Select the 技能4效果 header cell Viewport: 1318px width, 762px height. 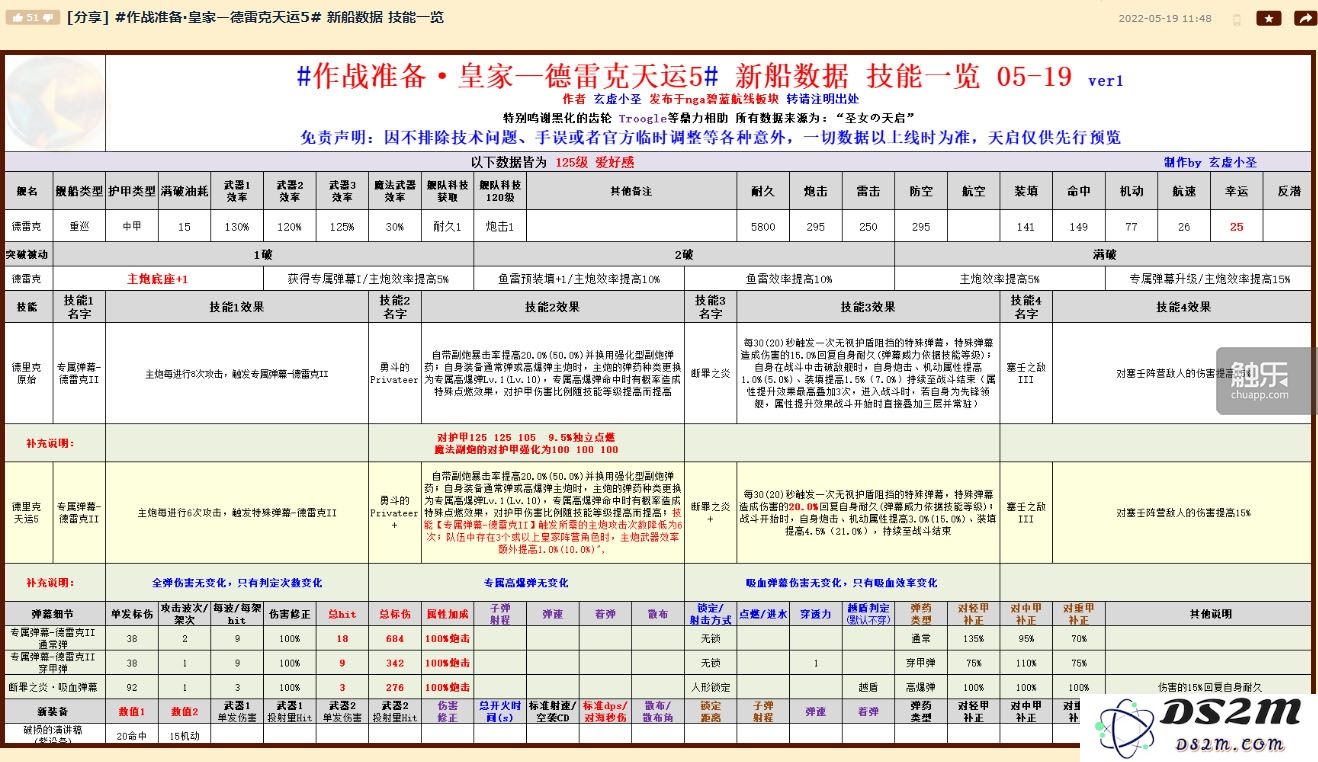[1183, 307]
